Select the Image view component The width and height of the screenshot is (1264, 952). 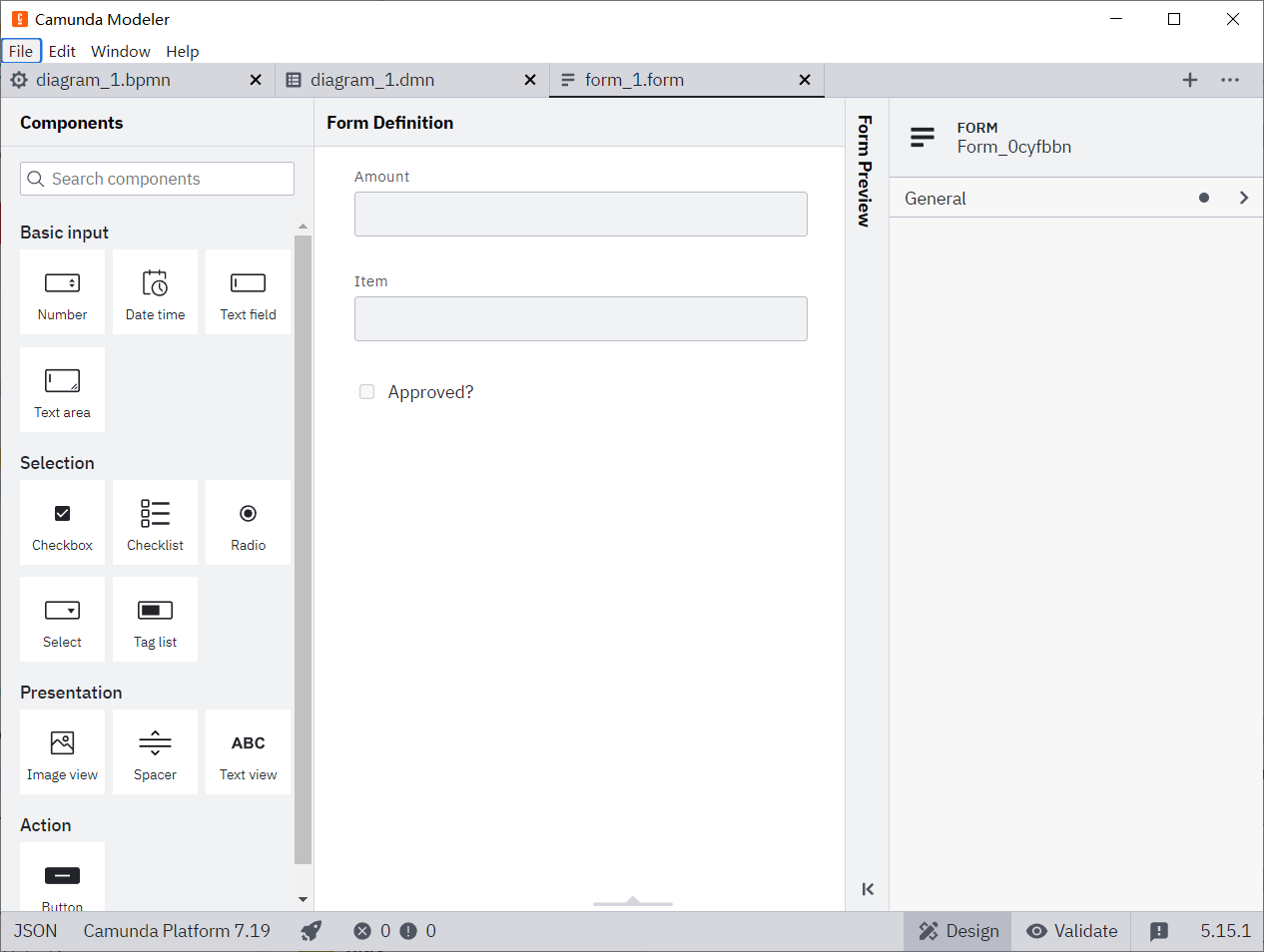pos(62,751)
